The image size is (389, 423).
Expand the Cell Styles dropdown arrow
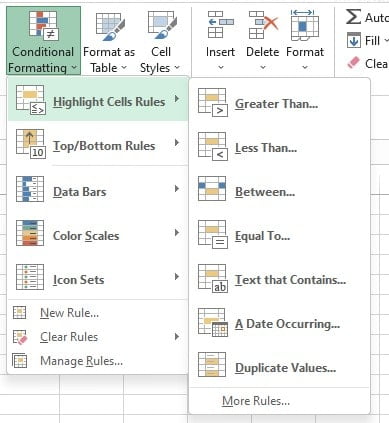point(177,67)
